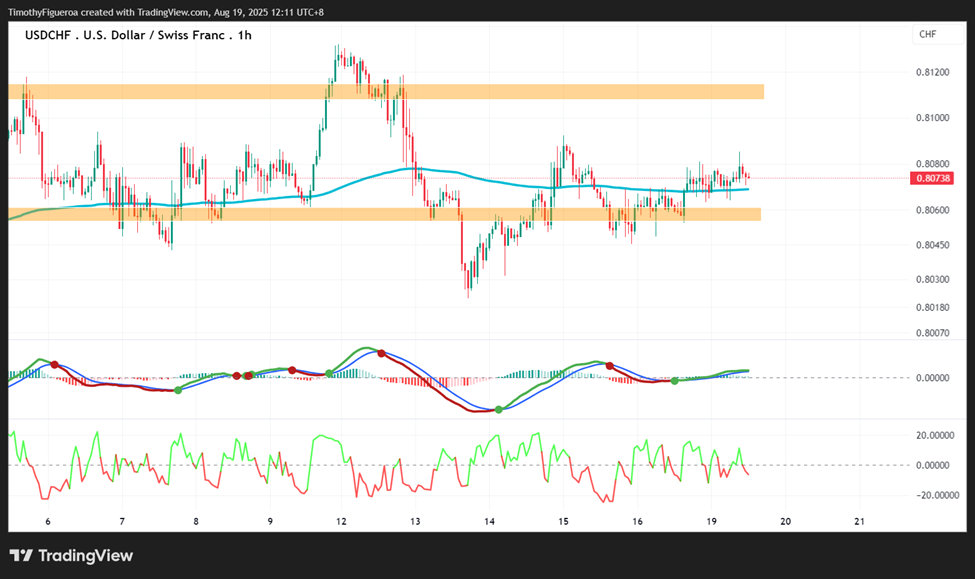This screenshot has height=579, width=975.
Task: Click the 0.80300 price axis label
Action: pyautogui.click(x=933, y=279)
